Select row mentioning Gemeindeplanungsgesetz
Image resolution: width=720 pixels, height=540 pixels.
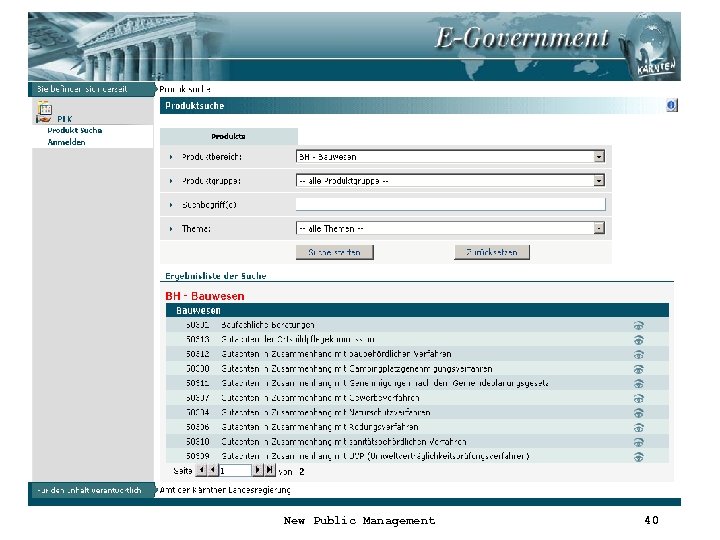tap(417, 383)
